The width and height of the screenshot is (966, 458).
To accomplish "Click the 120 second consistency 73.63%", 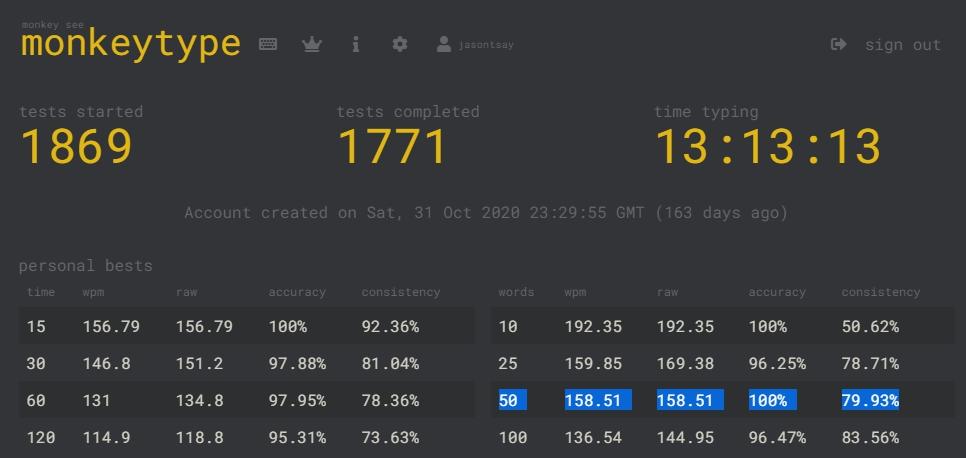I will click(390, 438).
